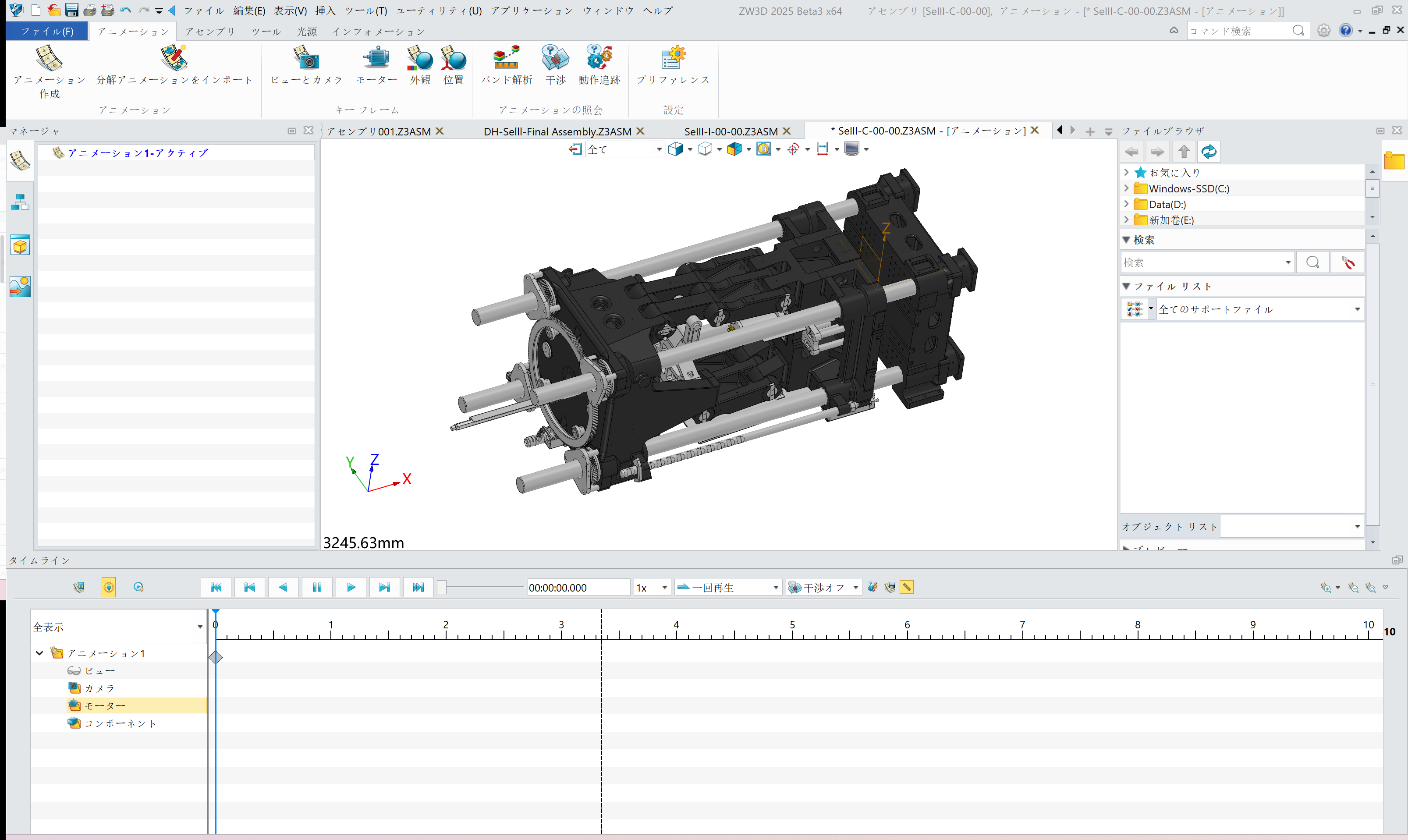The image size is (1408, 840).
Task: Open the 編集(E) menu
Action: pos(250,11)
